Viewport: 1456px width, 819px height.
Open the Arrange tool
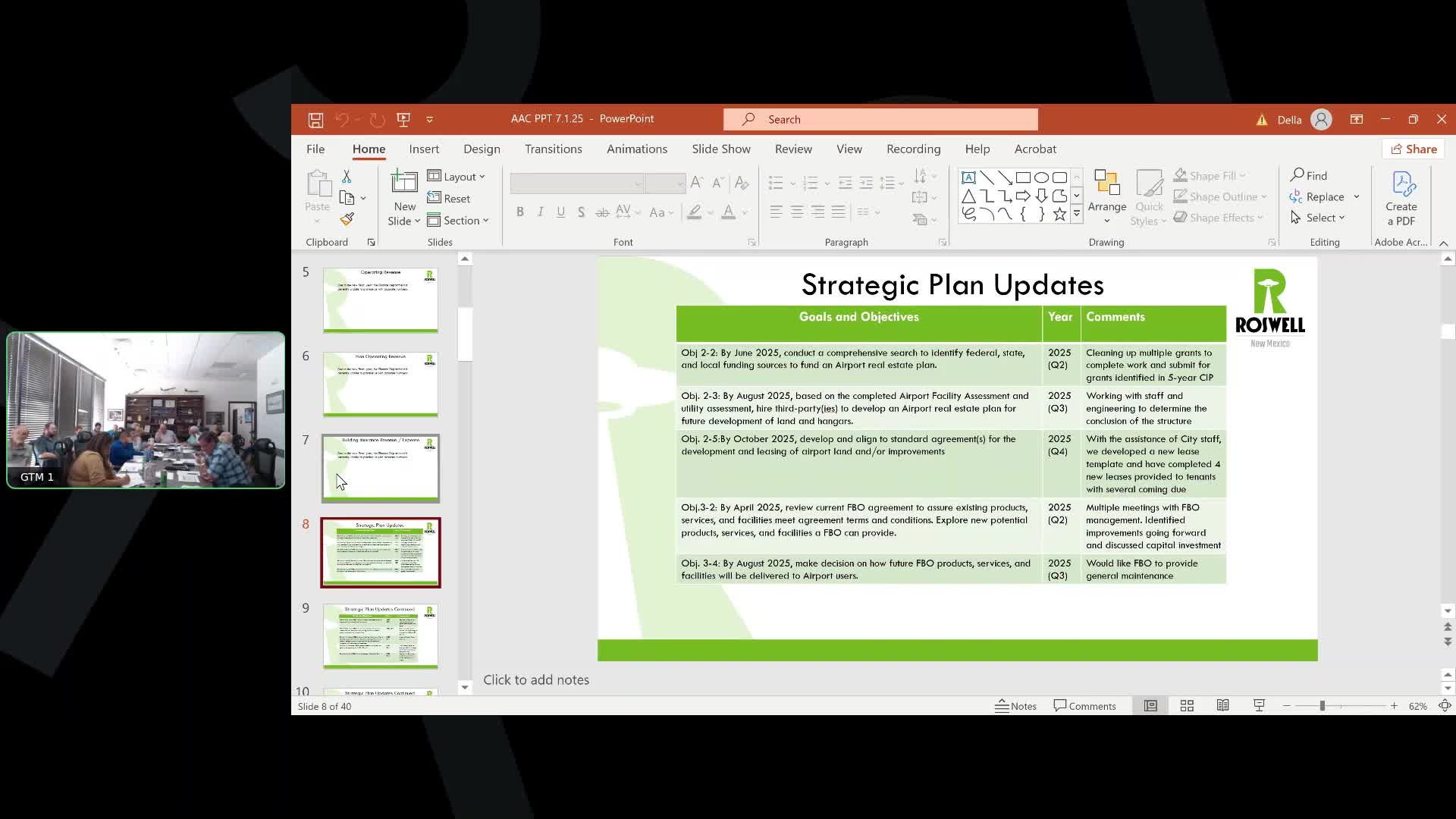(1106, 197)
